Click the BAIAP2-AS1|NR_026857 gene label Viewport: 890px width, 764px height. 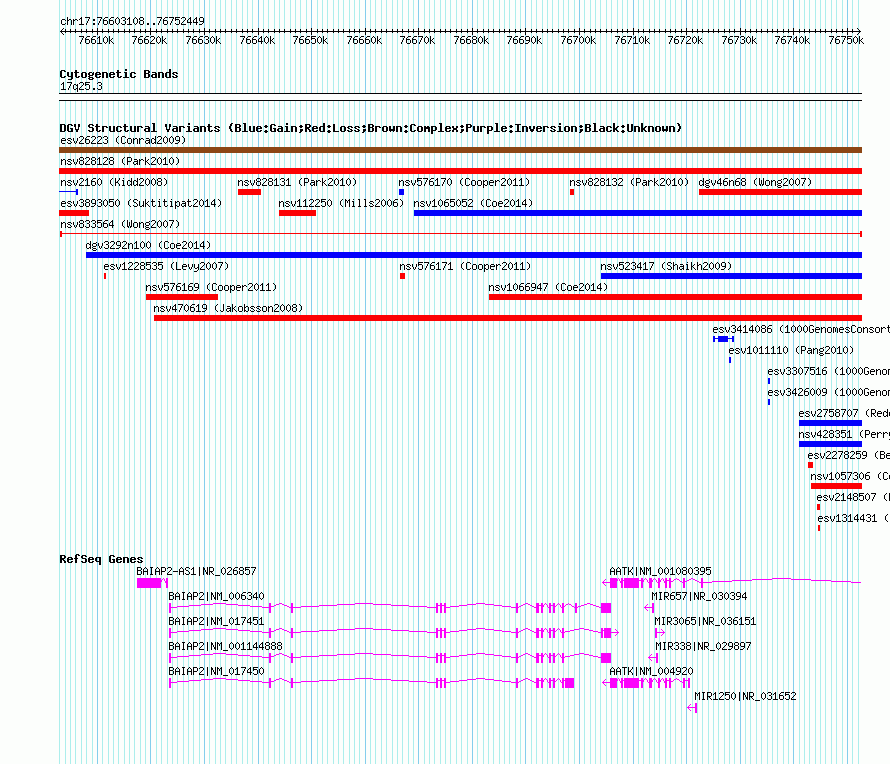pyautogui.click(x=196, y=571)
